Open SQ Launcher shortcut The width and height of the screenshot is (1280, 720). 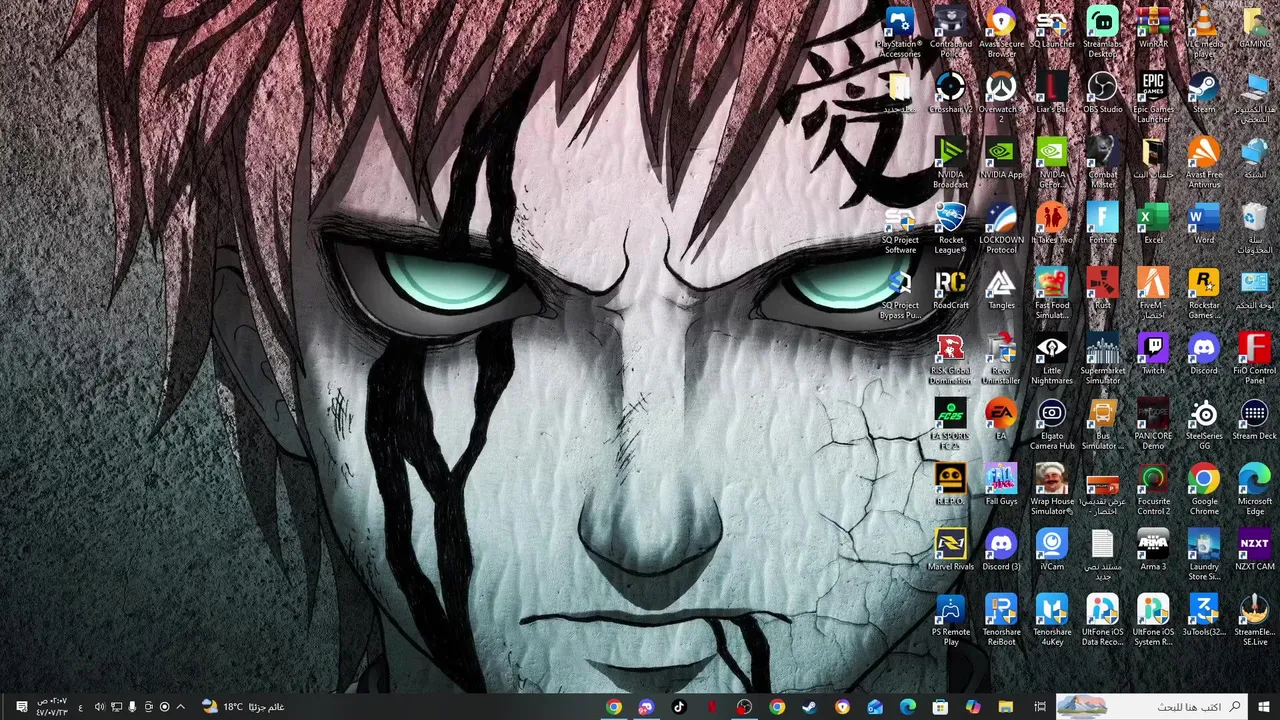point(1052,28)
